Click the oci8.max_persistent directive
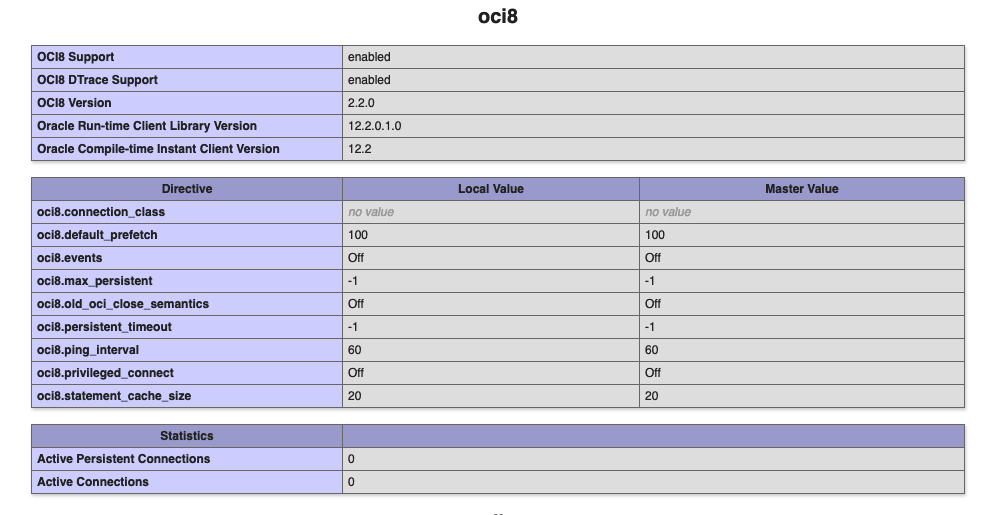The width and height of the screenshot is (994, 515). tap(94, 281)
